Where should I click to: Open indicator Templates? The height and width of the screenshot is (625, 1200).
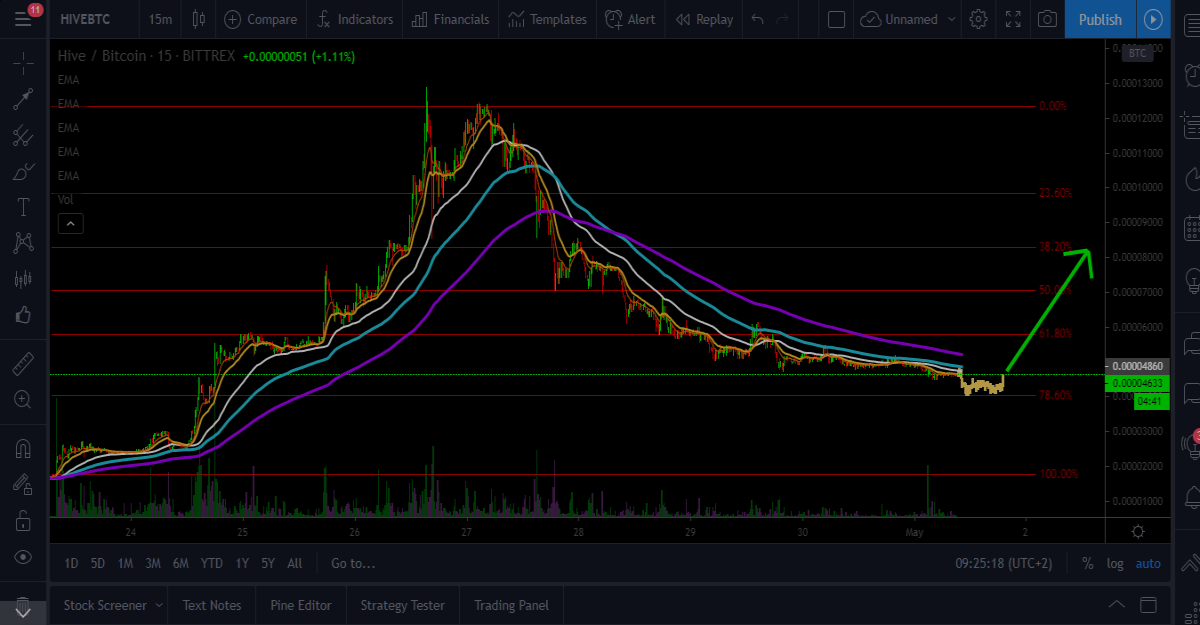547,19
